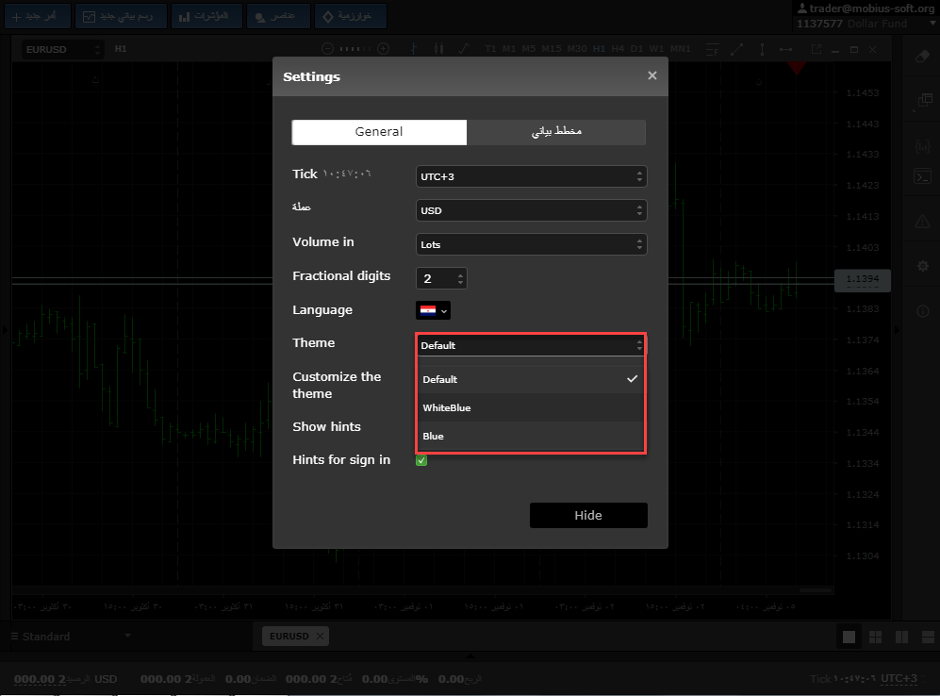Viewport: 940px width, 696px height.
Task: Select the EURUSD bottom chart tab
Action: pos(289,636)
